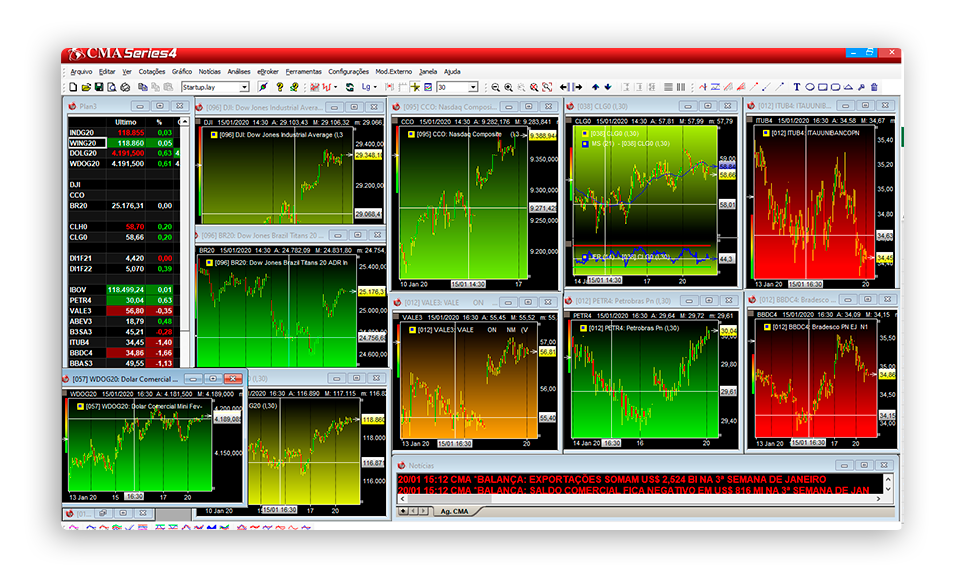The image size is (964, 578).
Task: Click the compass icon next to layout box
Action: [263, 87]
